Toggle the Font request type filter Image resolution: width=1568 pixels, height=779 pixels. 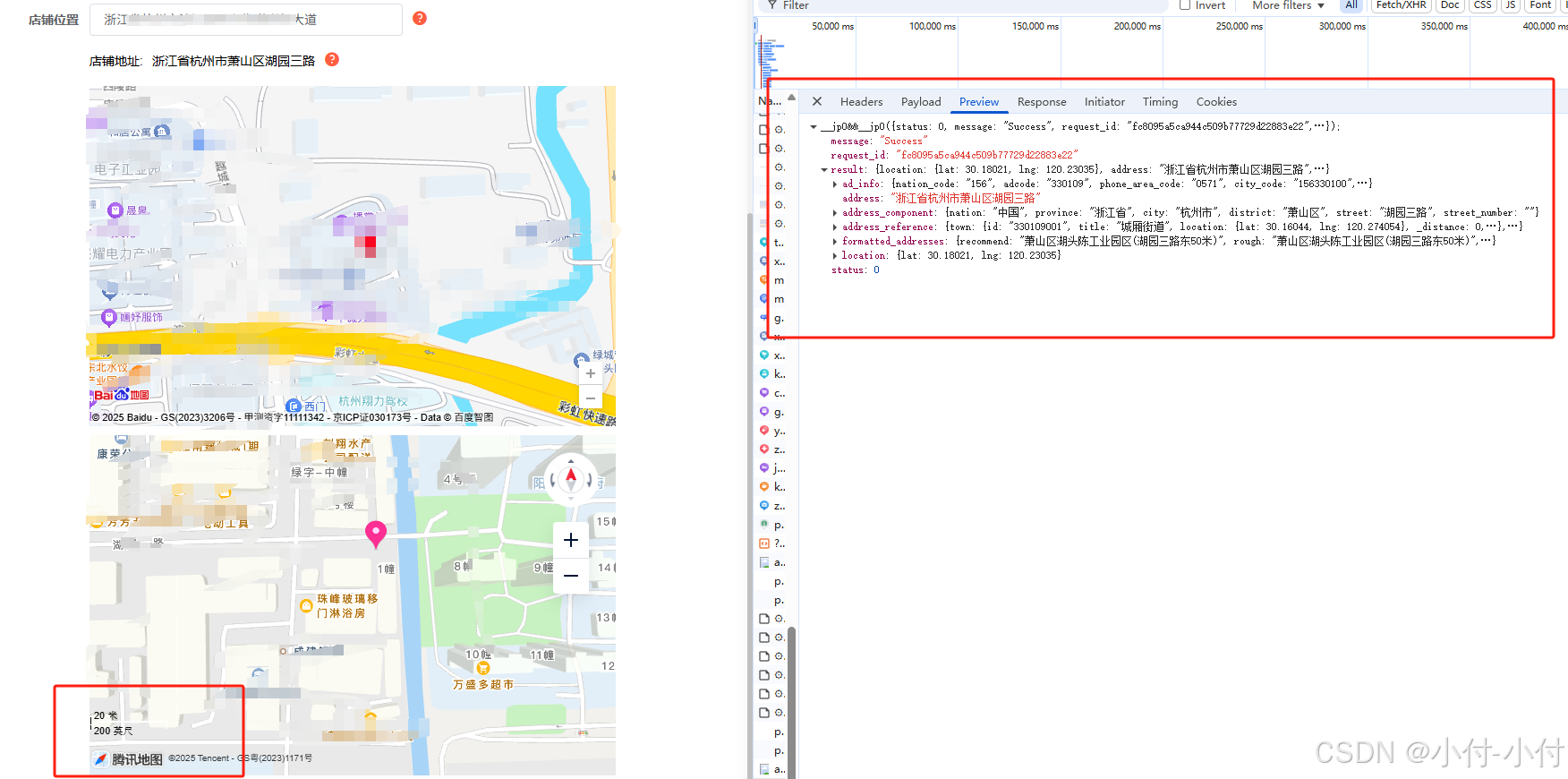[1540, 5]
